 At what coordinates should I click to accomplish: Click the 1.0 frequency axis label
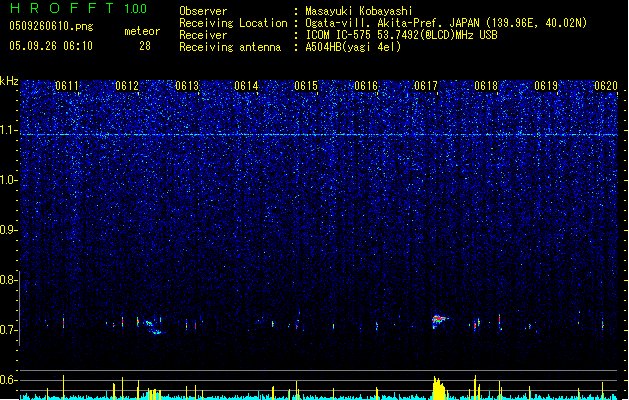[9, 180]
